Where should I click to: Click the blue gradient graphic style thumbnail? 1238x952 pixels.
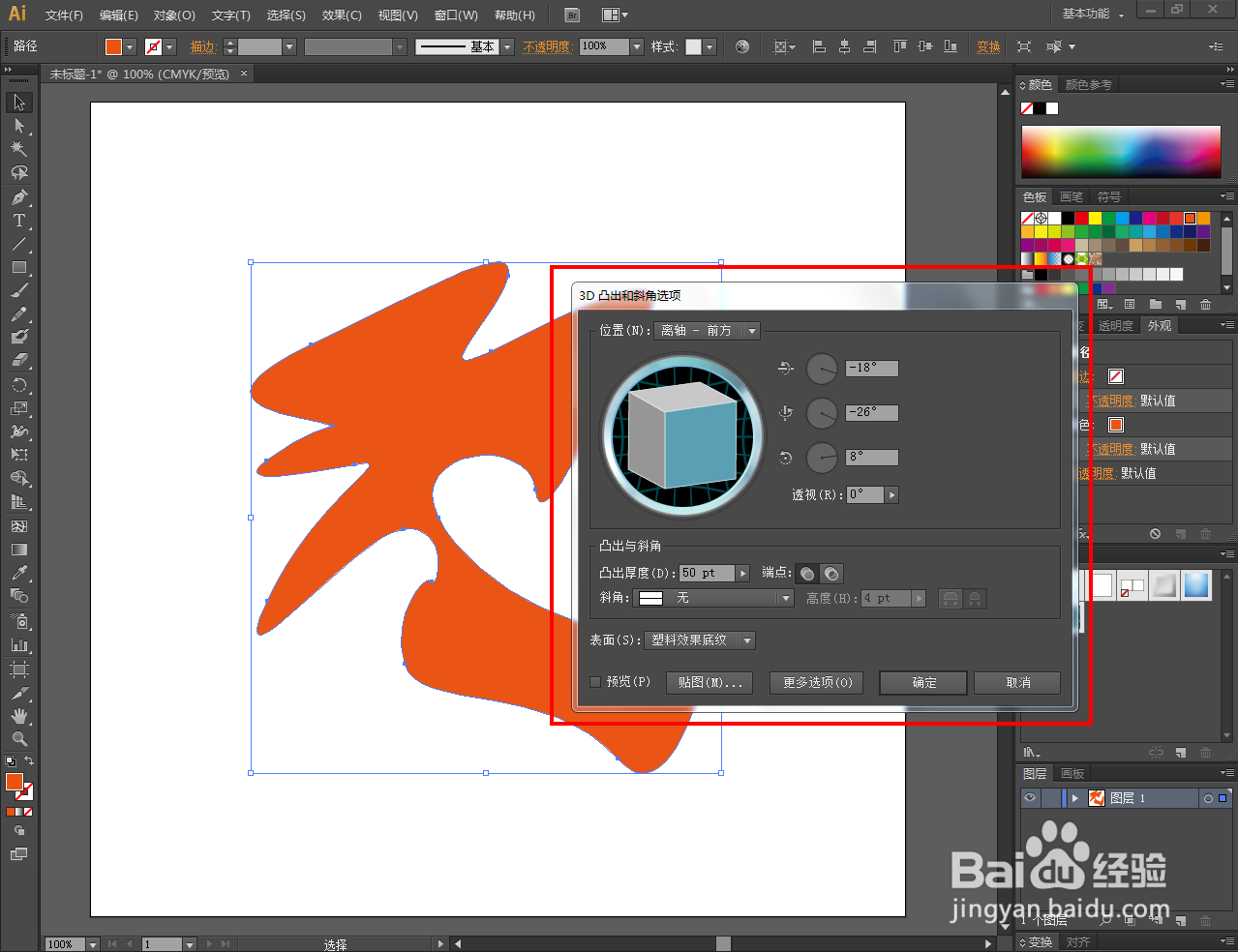click(x=1196, y=584)
